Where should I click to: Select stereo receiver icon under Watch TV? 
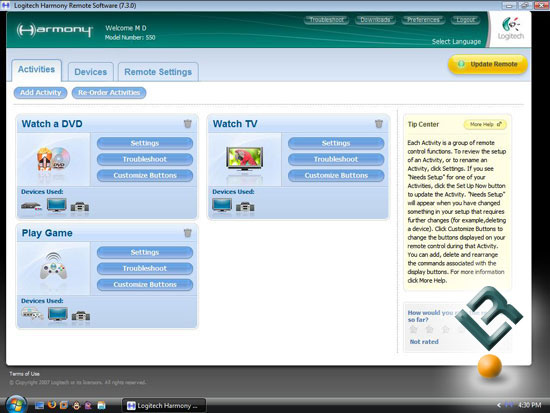[x=245, y=207]
